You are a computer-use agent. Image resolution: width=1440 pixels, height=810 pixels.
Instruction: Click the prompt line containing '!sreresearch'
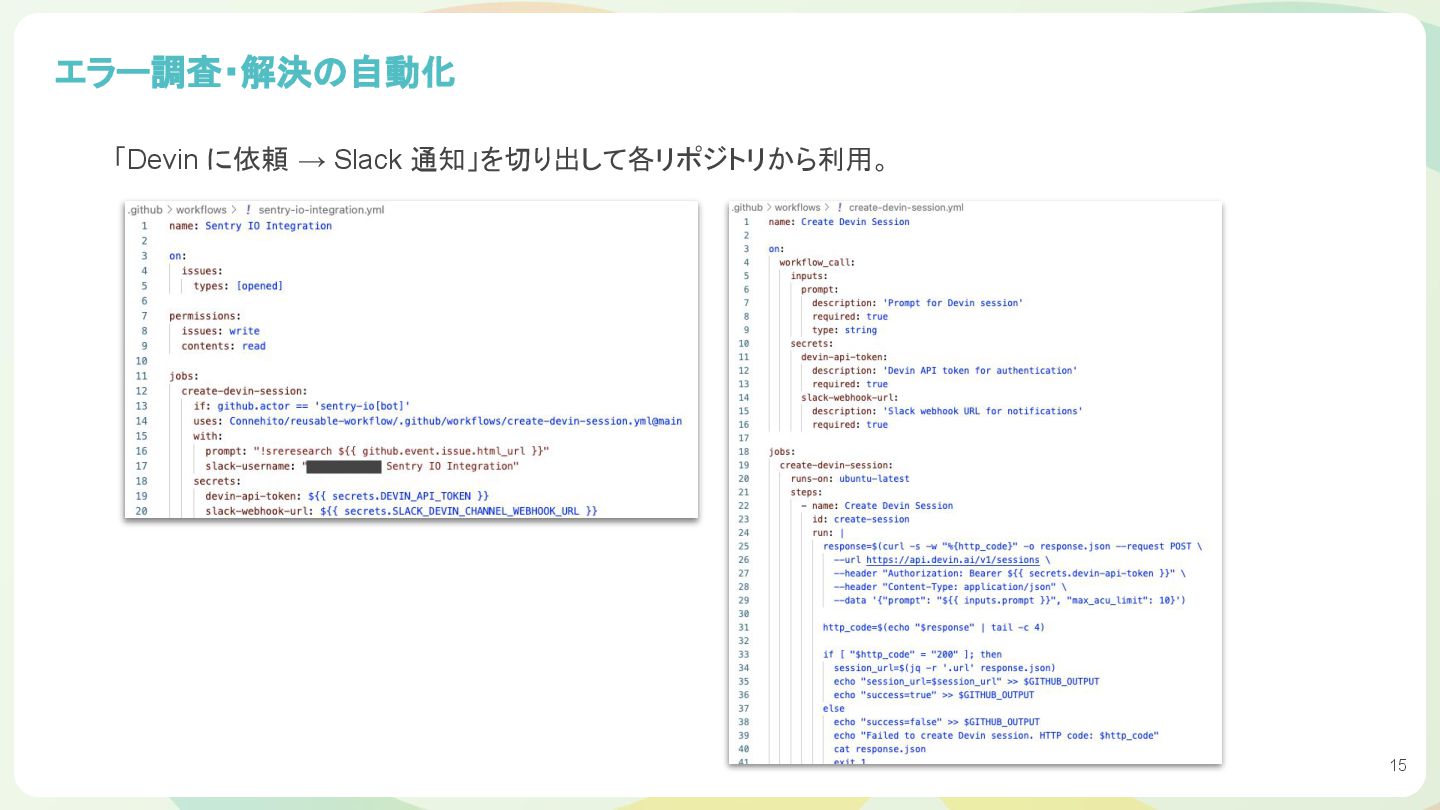pyautogui.click(x=377, y=451)
